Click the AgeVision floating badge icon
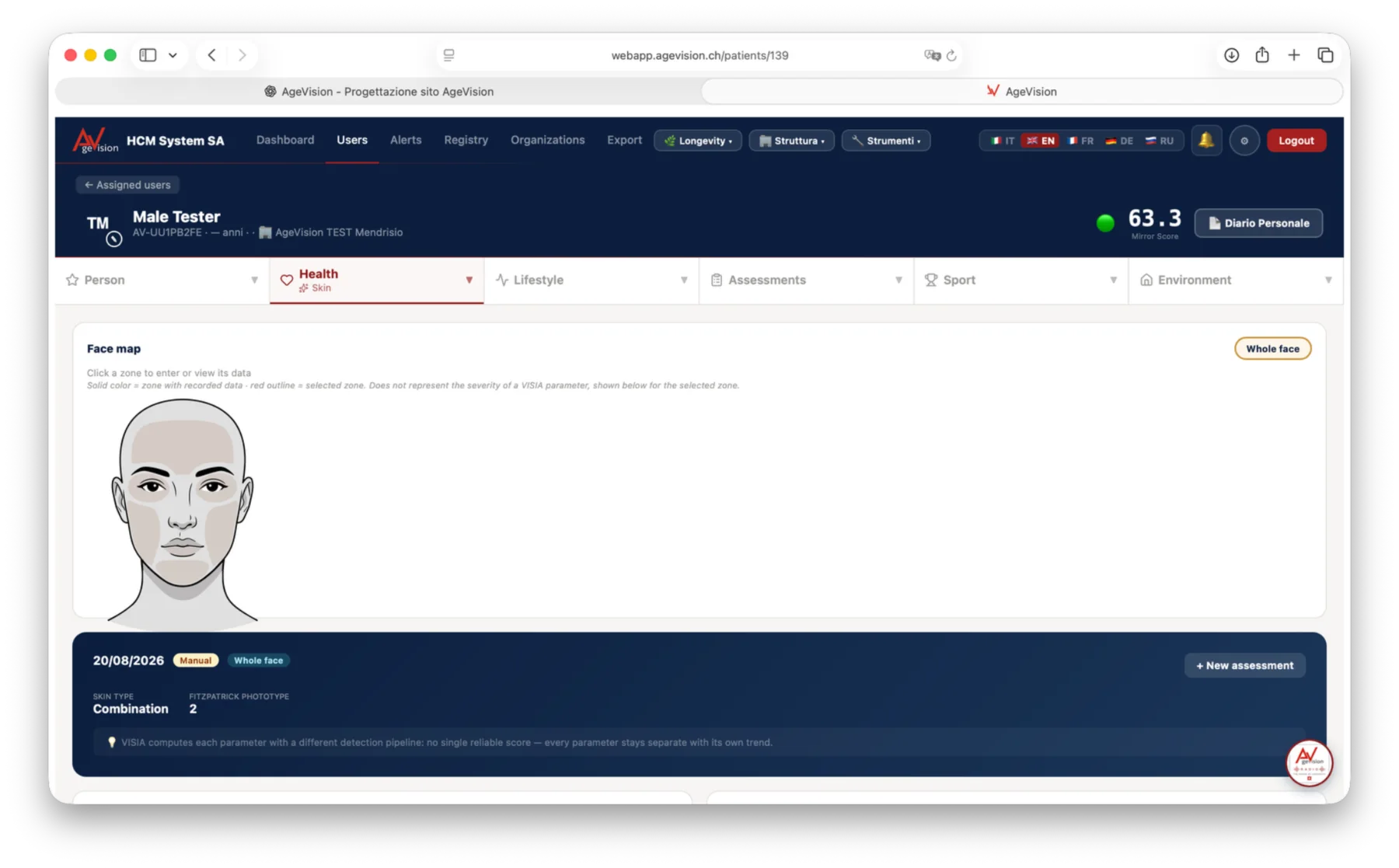Viewport: 1399px width, 868px height. pyautogui.click(x=1309, y=763)
